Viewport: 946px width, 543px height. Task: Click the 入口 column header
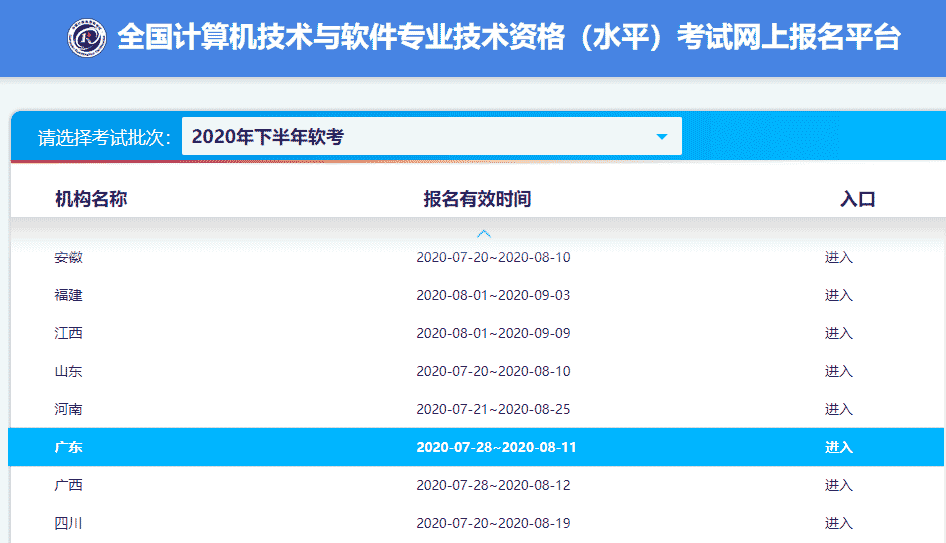pyautogui.click(x=857, y=199)
